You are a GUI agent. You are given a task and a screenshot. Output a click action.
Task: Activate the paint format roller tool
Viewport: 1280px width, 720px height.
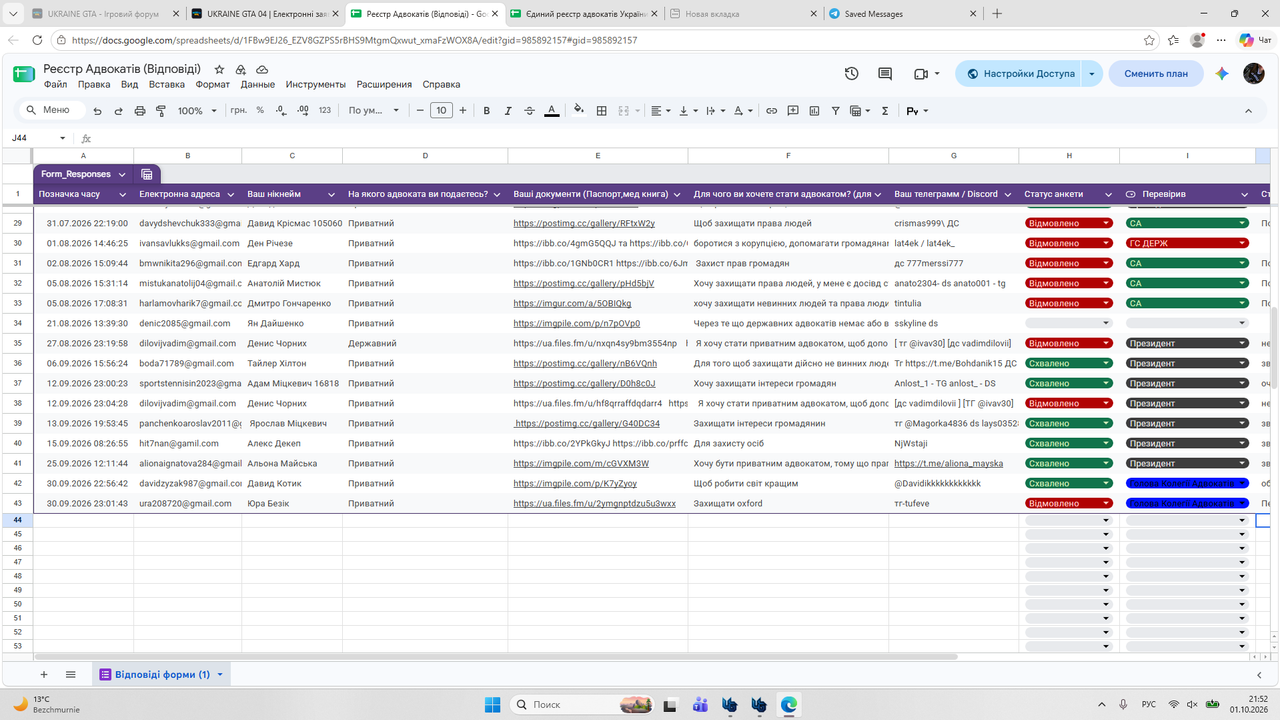(x=160, y=111)
